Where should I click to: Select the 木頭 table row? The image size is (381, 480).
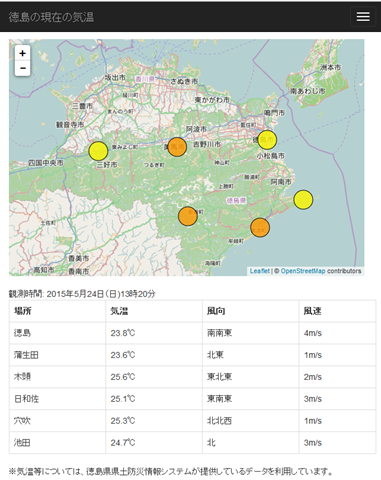(192, 377)
